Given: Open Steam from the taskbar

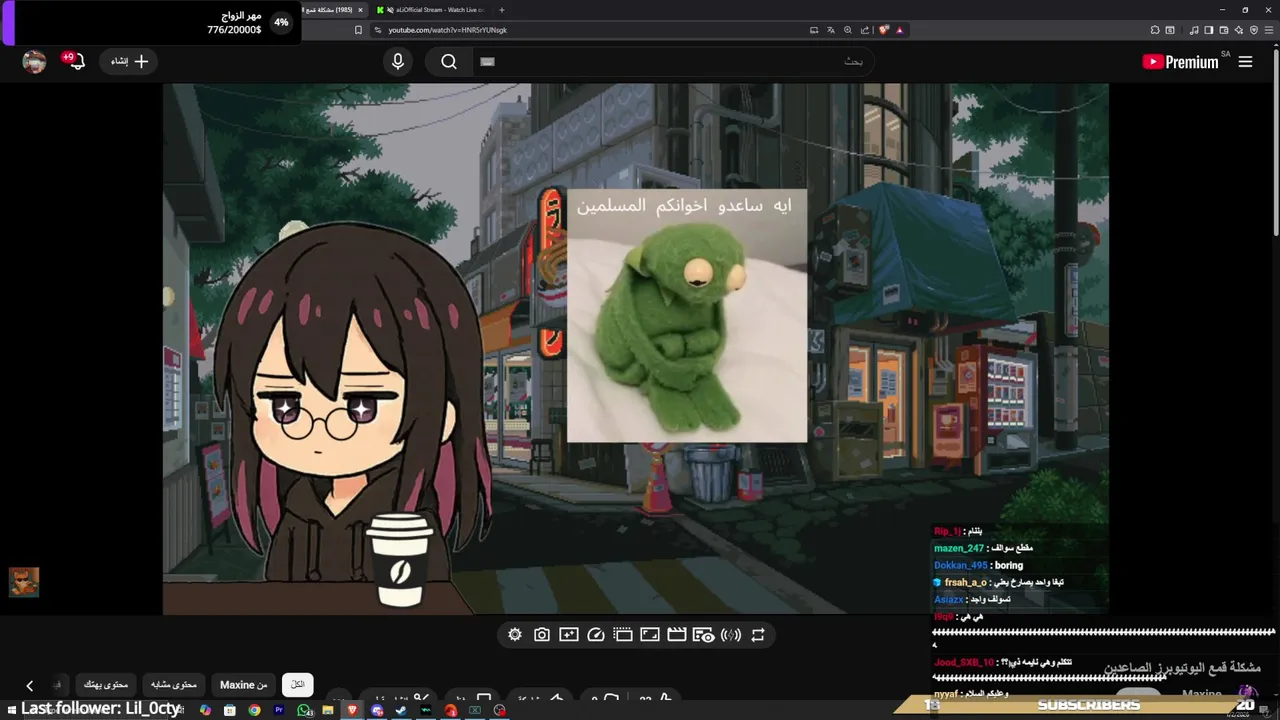Looking at the screenshot, I should point(401,710).
